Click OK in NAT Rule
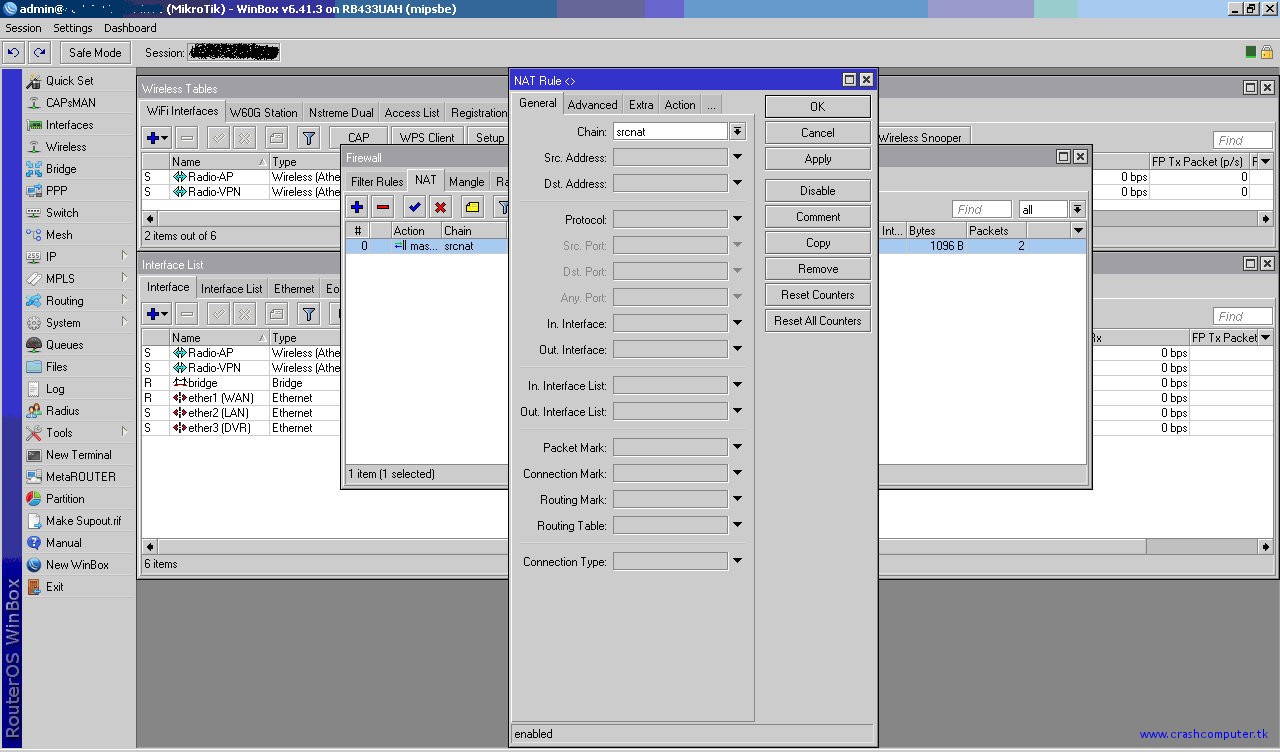Image resolution: width=1280 pixels, height=752 pixels. point(817,106)
